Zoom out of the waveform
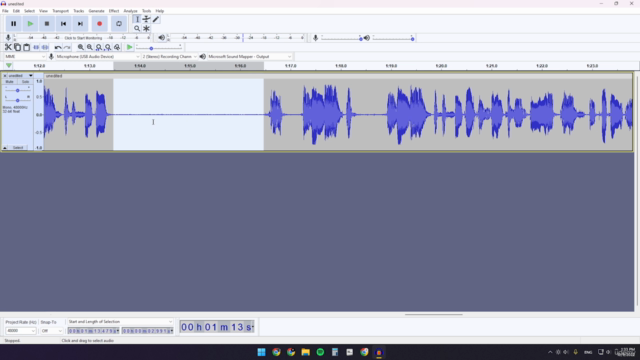This screenshot has height=360, width=640. (90, 47)
